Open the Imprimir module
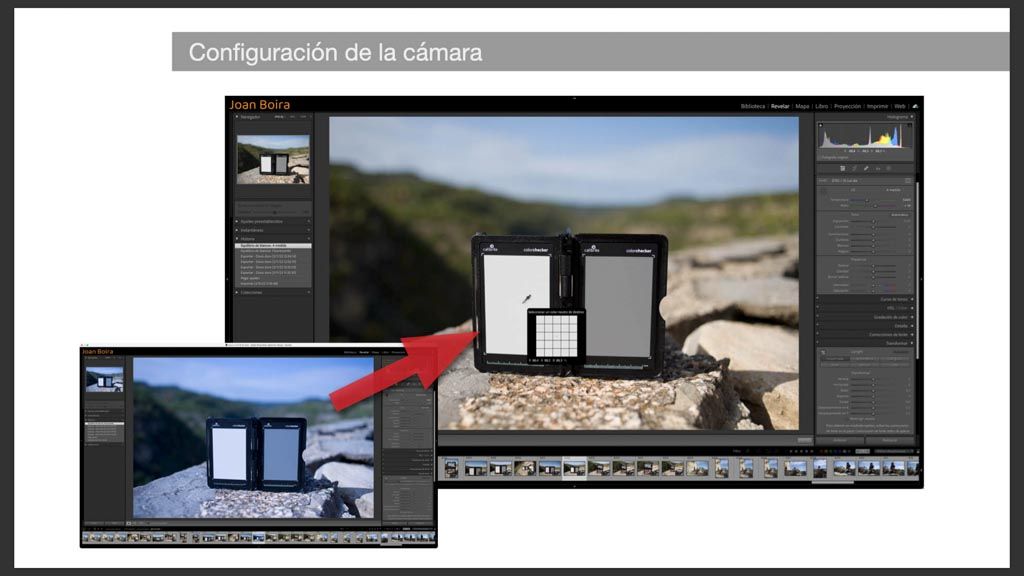This screenshot has height=576, width=1024. click(x=877, y=105)
